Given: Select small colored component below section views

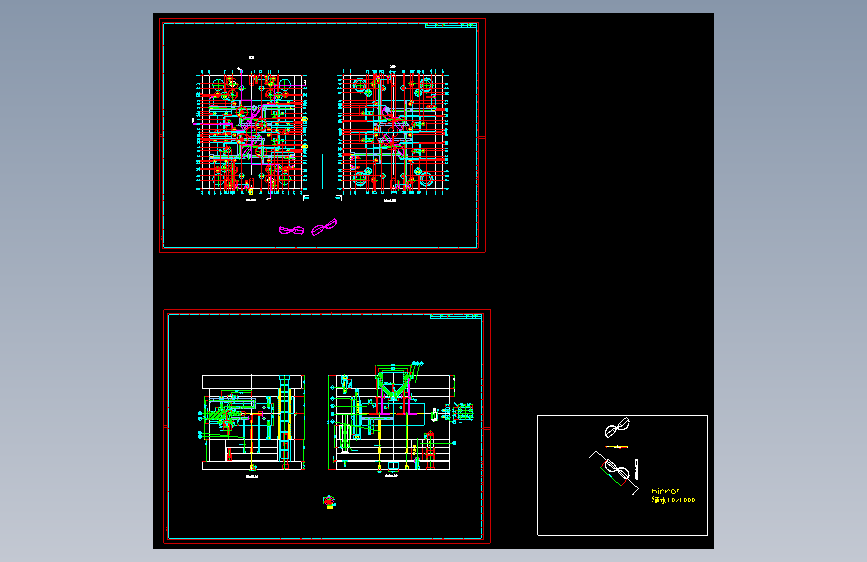Looking at the screenshot, I should click(x=330, y=502).
